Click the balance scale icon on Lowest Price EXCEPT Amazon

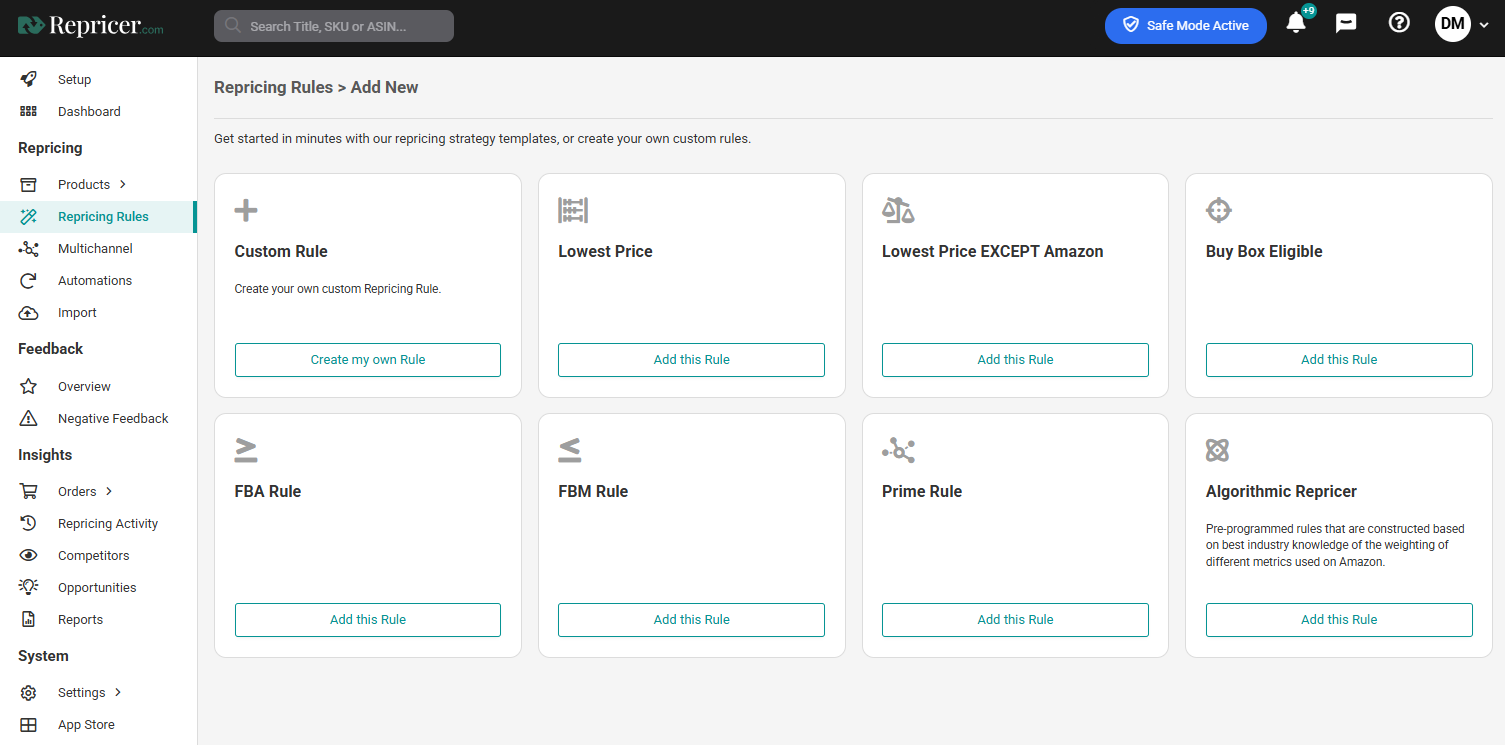(898, 210)
